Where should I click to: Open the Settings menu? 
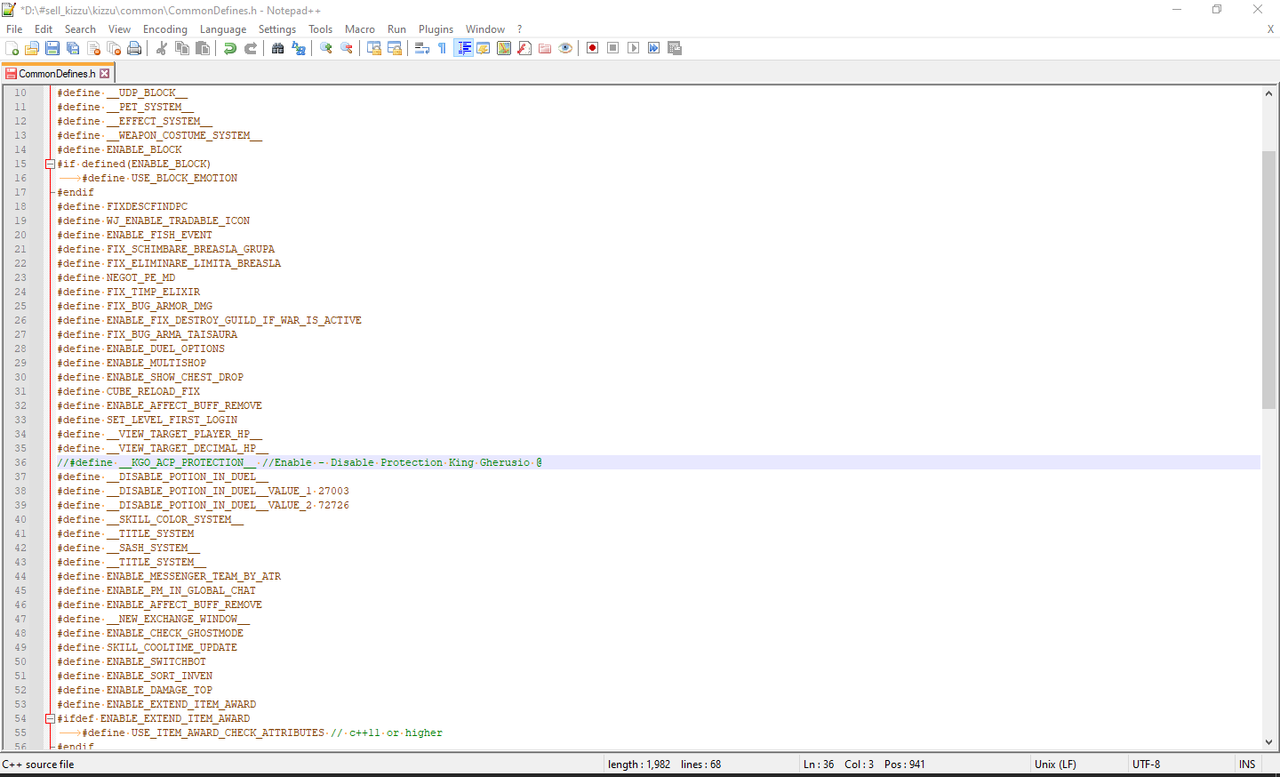point(277,29)
